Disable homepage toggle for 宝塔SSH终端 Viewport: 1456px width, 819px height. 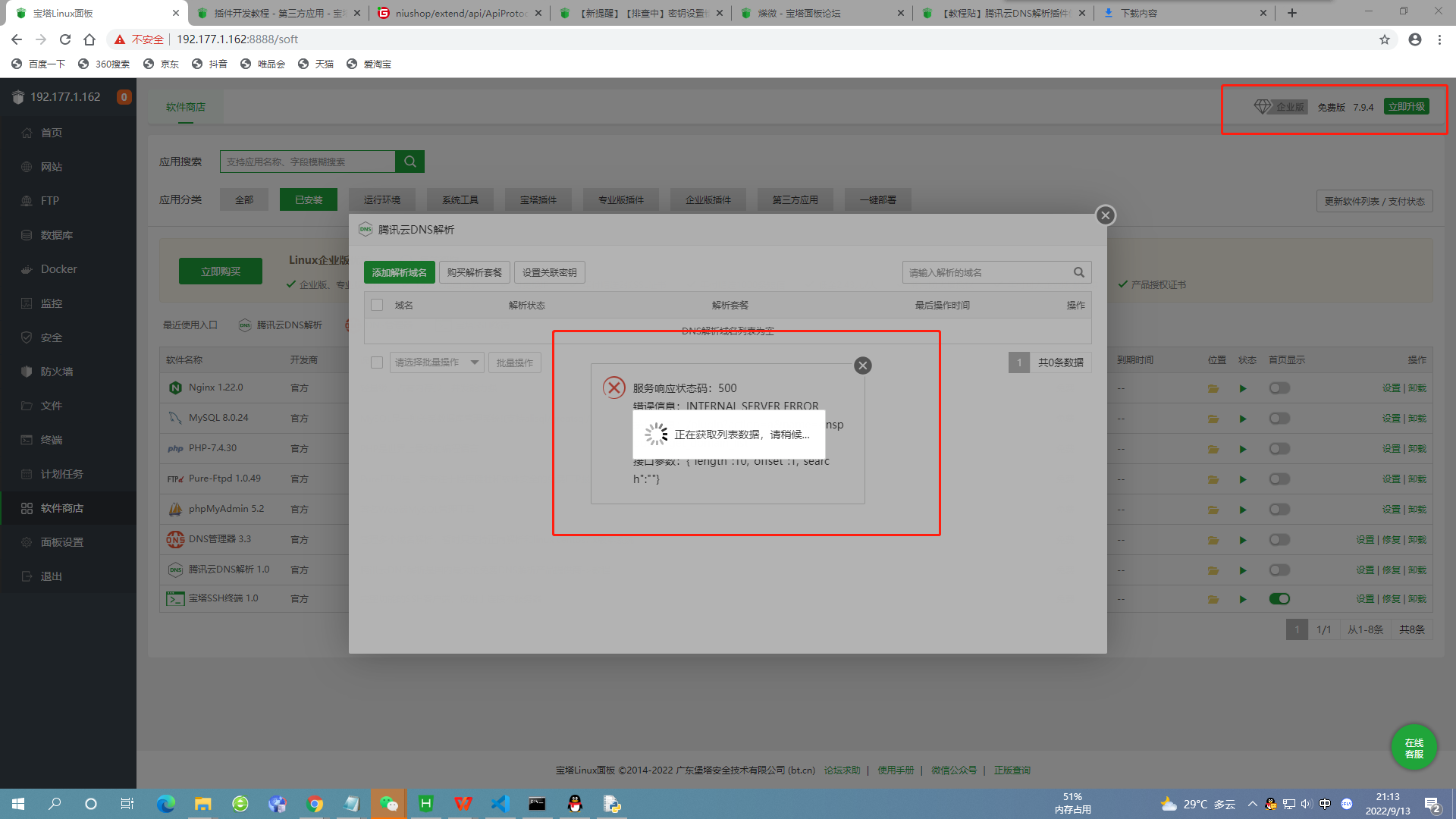[x=1279, y=599]
